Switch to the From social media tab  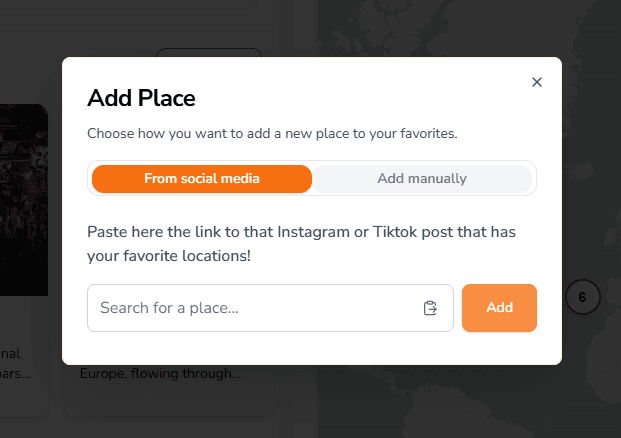pos(202,179)
